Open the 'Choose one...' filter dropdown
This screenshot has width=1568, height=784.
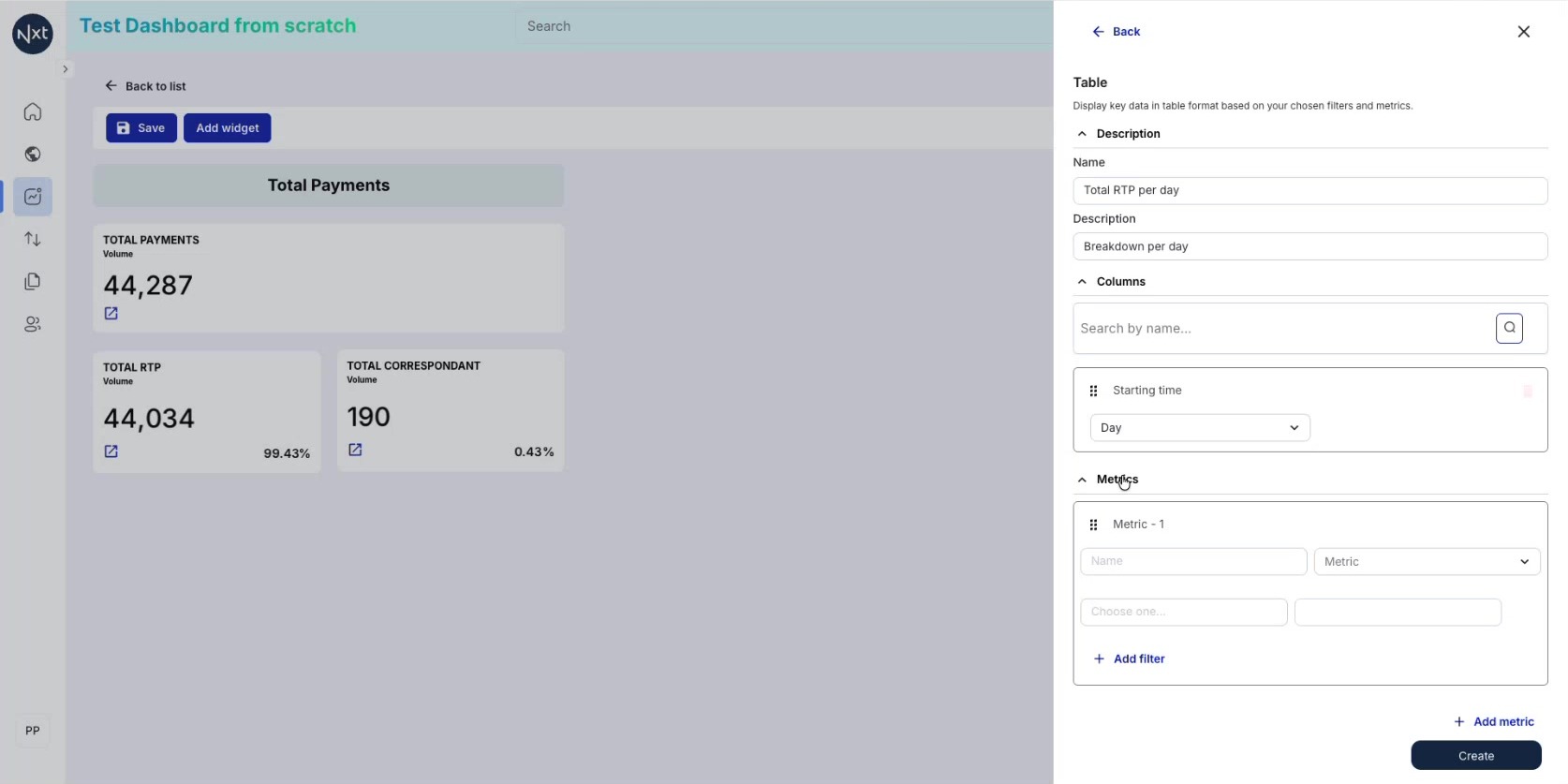coord(1184,612)
